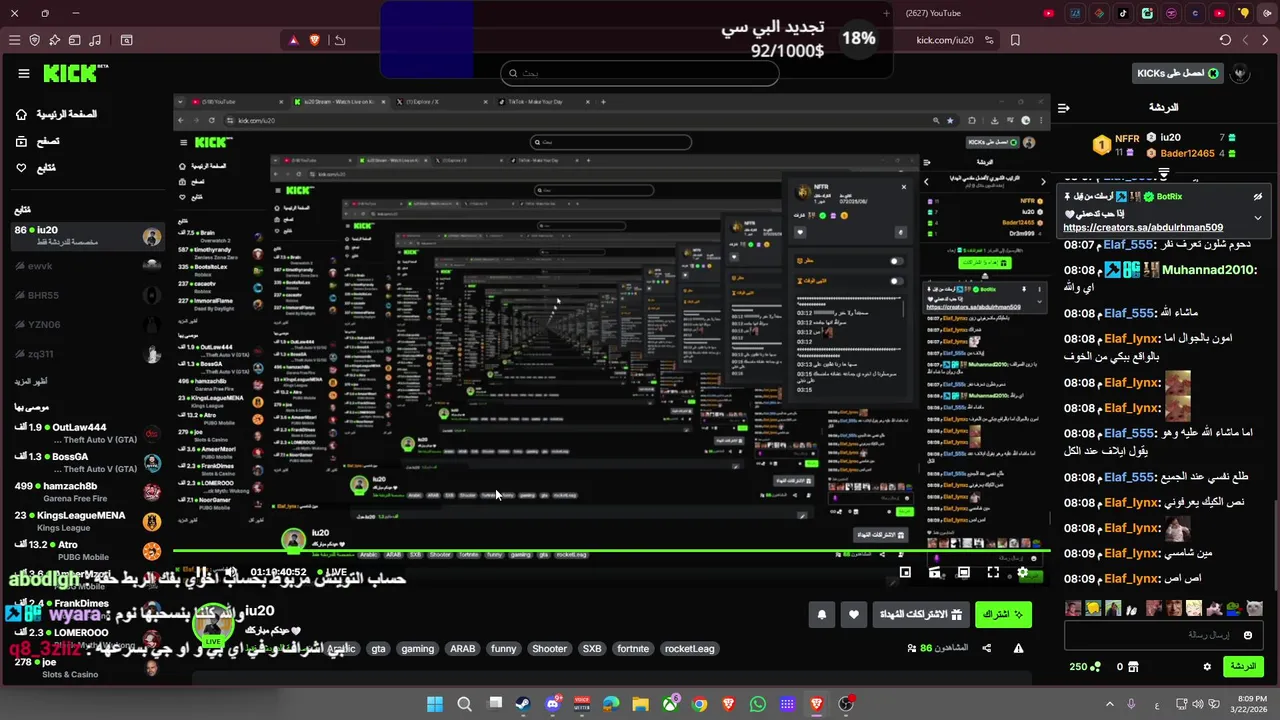This screenshot has width=1280, height=720.
Task: Open Brave Rewards triangle icon
Action: pyautogui.click(x=293, y=40)
